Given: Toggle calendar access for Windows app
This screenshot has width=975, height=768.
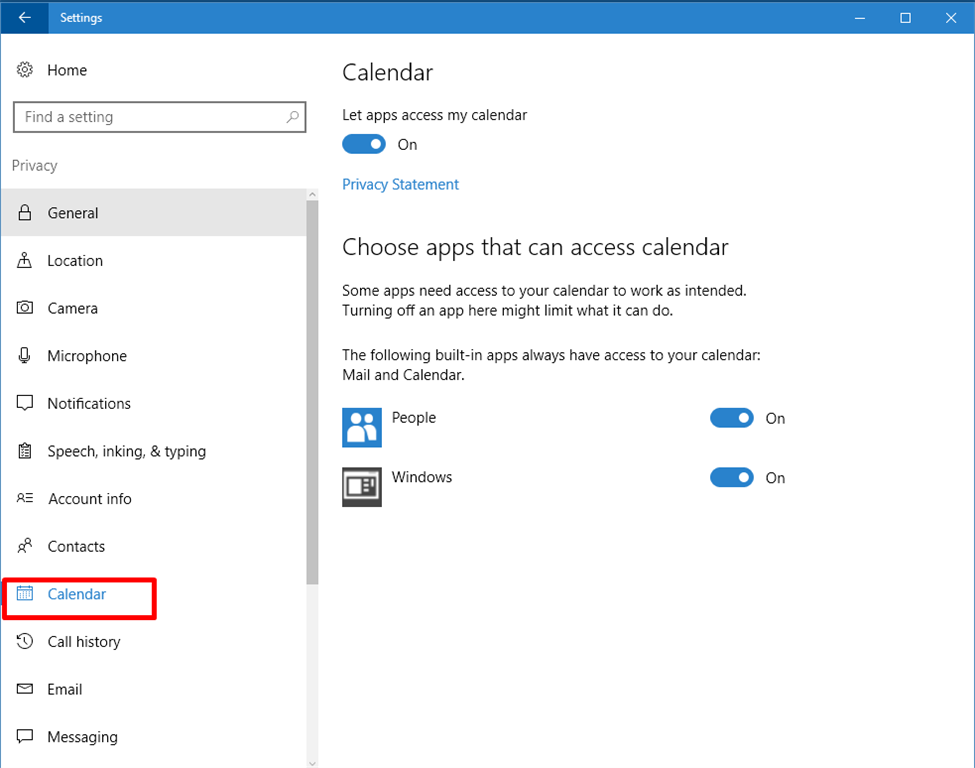Looking at the screenshot, I should point(731,478).
